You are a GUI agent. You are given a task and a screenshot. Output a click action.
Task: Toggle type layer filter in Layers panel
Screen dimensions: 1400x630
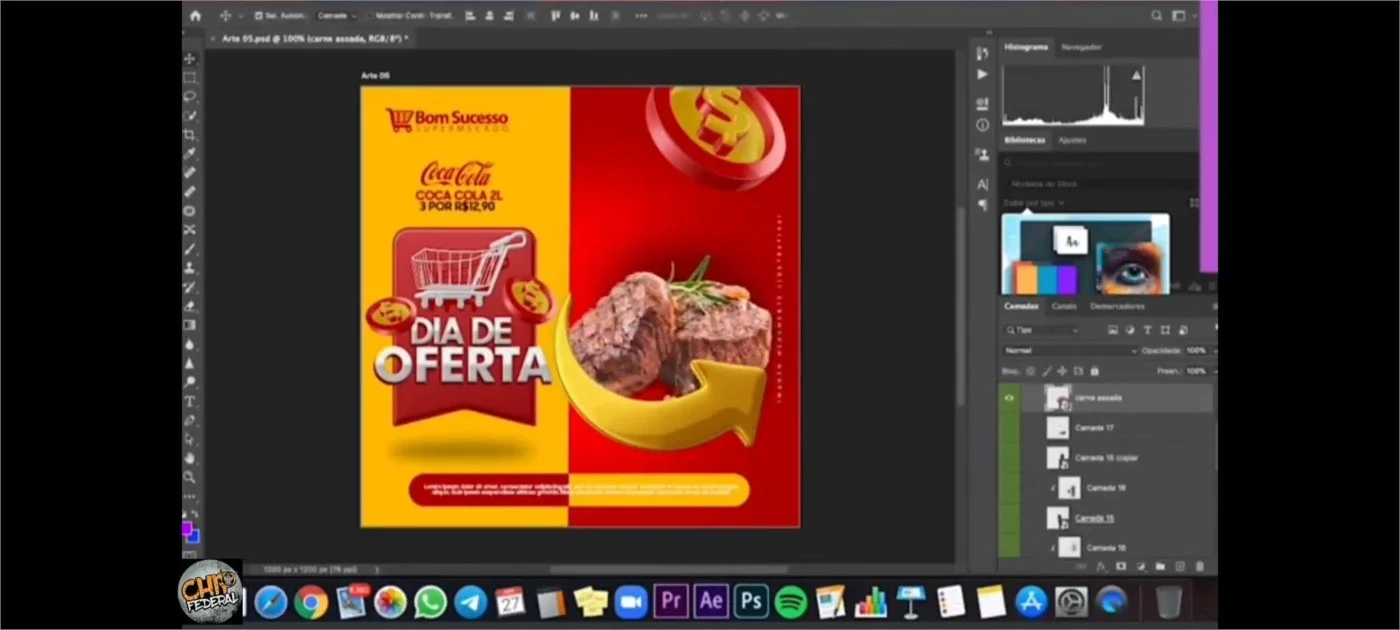tap(1147, 330)
